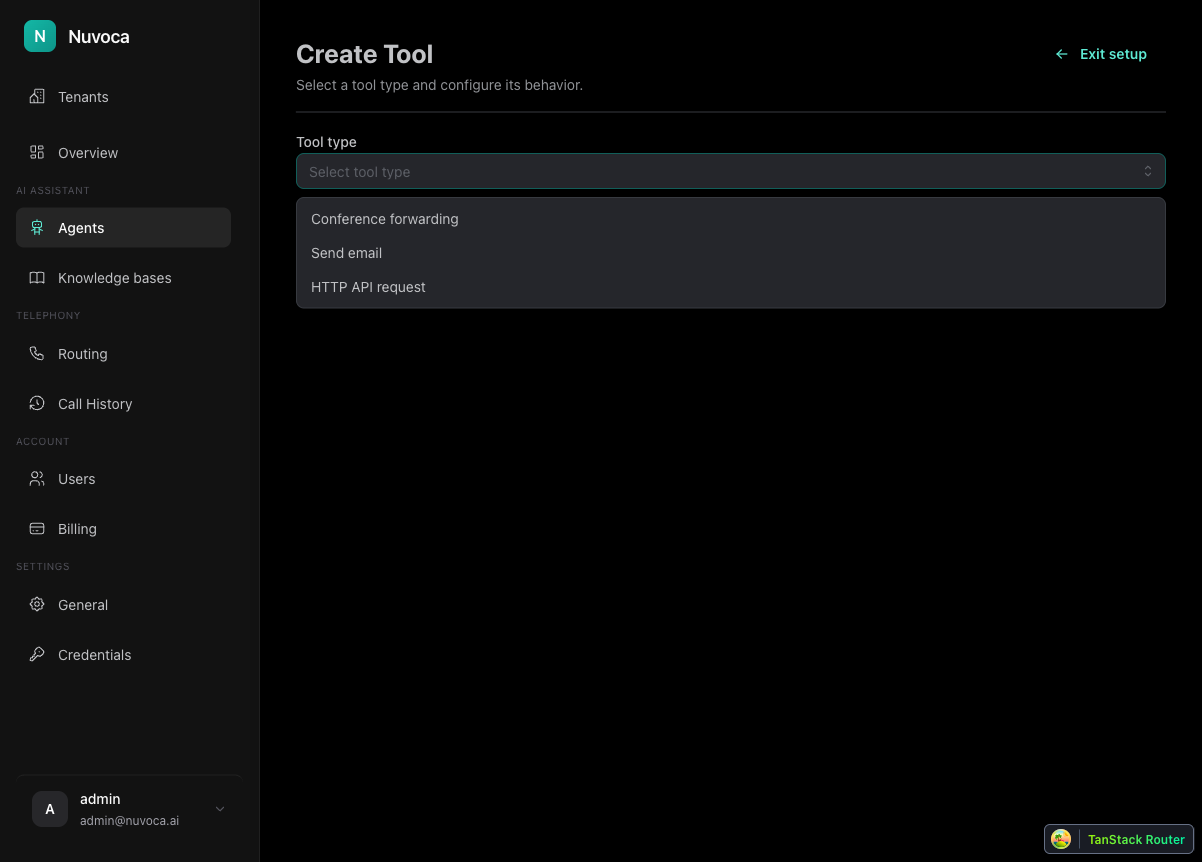
Task: Click the TanStack Router button
Action: coord(1119,840)
